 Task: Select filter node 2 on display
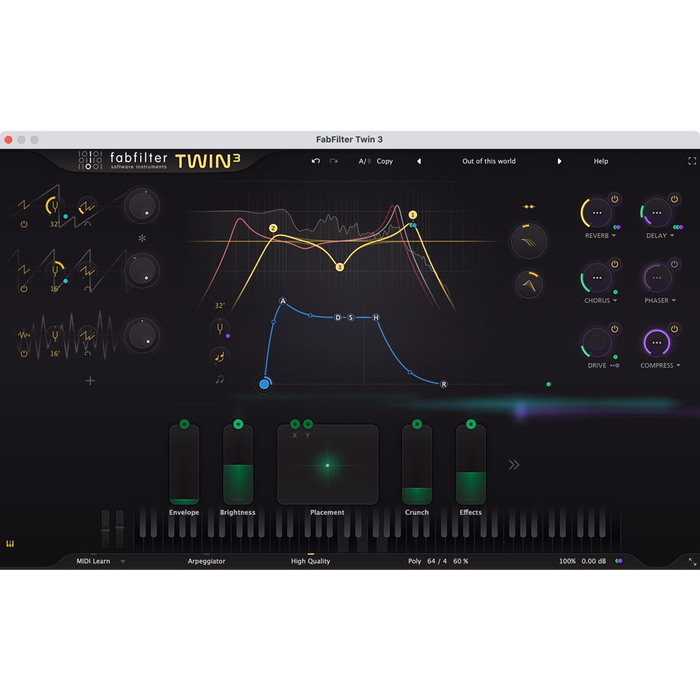pyautogui.click(x=273, y=228)
